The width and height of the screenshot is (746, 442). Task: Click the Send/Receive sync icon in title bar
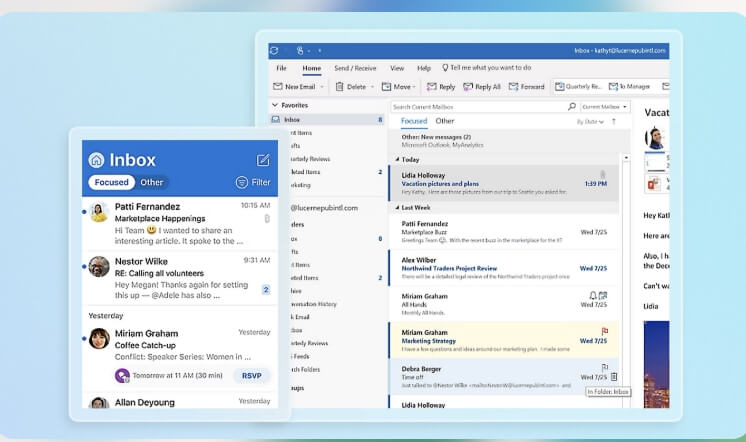[x=274, y=50]
